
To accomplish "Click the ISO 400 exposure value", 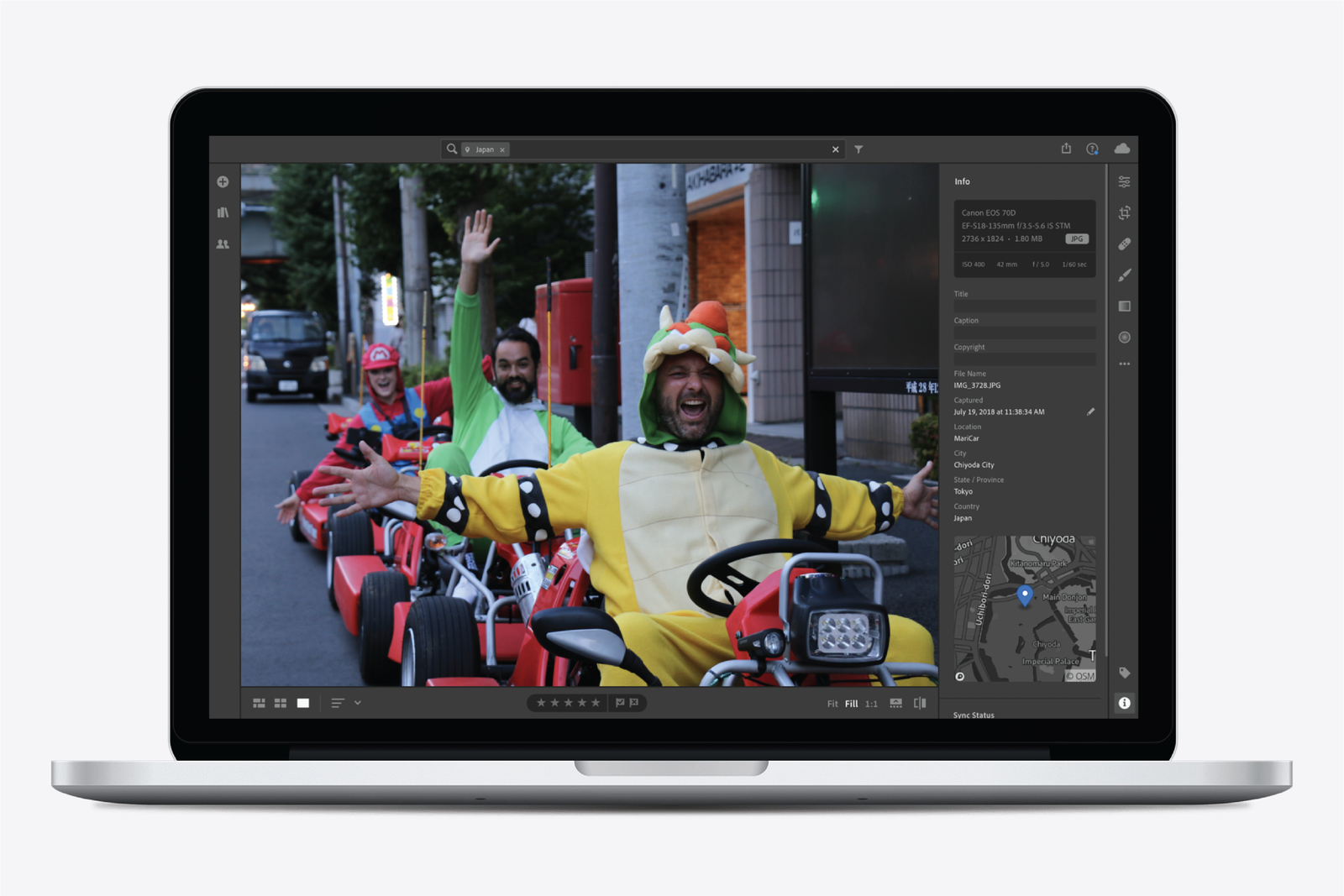I will pyautogui.click(x=973, y=265).
